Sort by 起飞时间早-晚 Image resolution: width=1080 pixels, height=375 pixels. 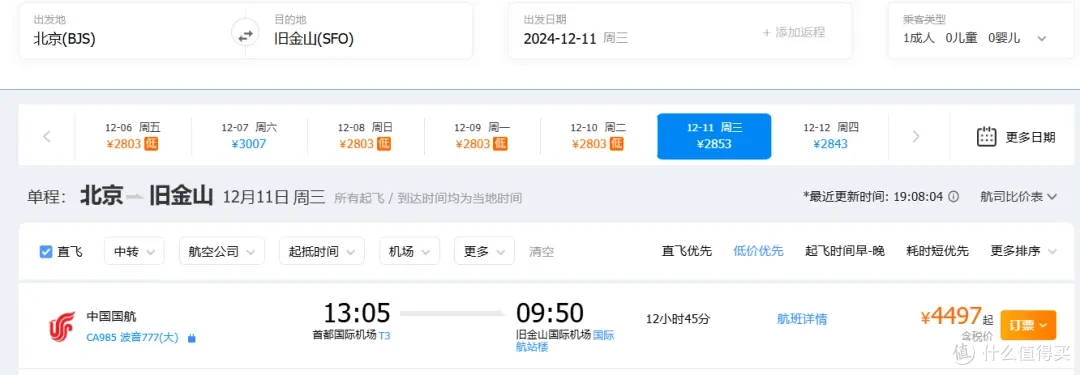(844, 251)
